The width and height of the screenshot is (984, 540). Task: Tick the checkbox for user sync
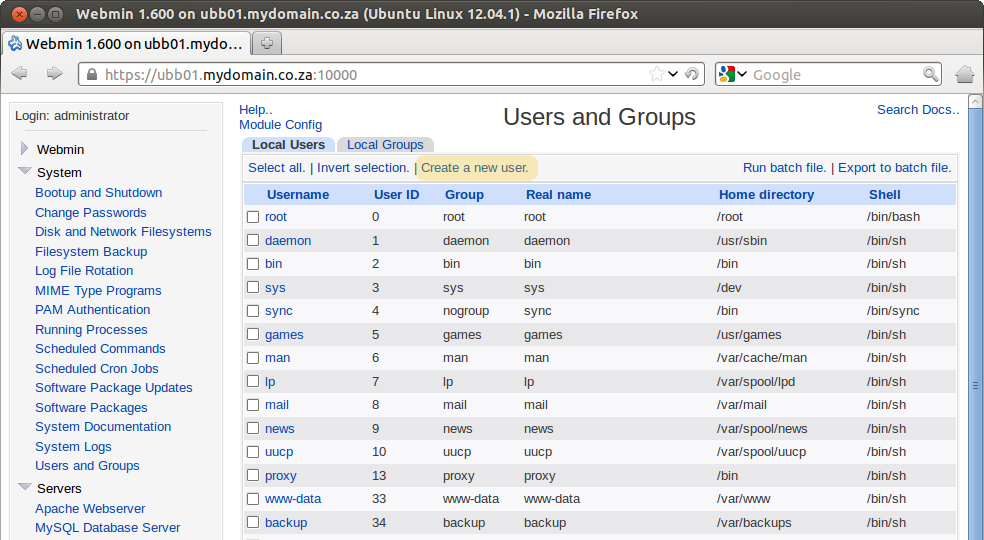click(253, 311)
